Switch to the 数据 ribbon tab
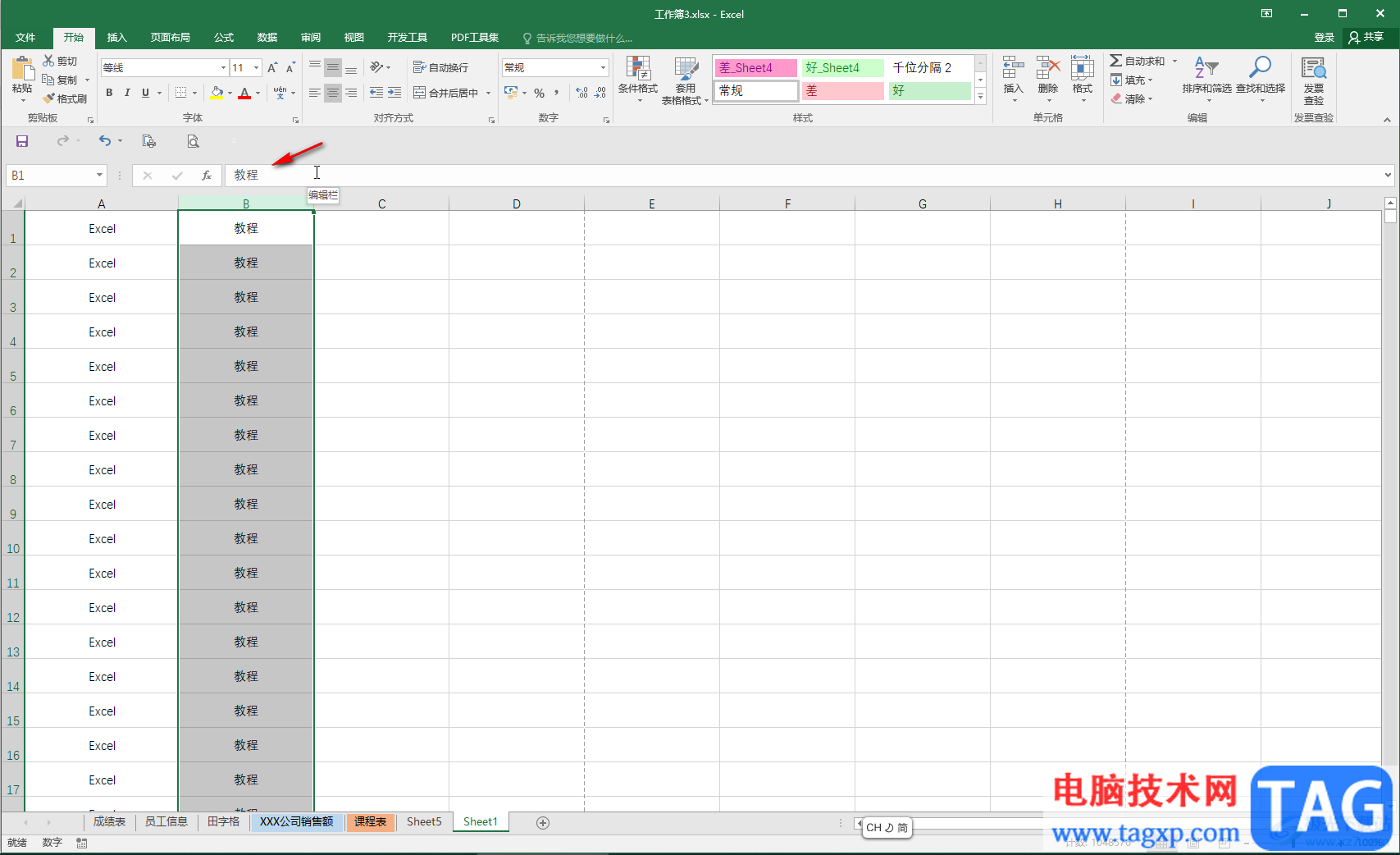The height and width of the screenshot is (855, 1400). (x=267, y=38)
